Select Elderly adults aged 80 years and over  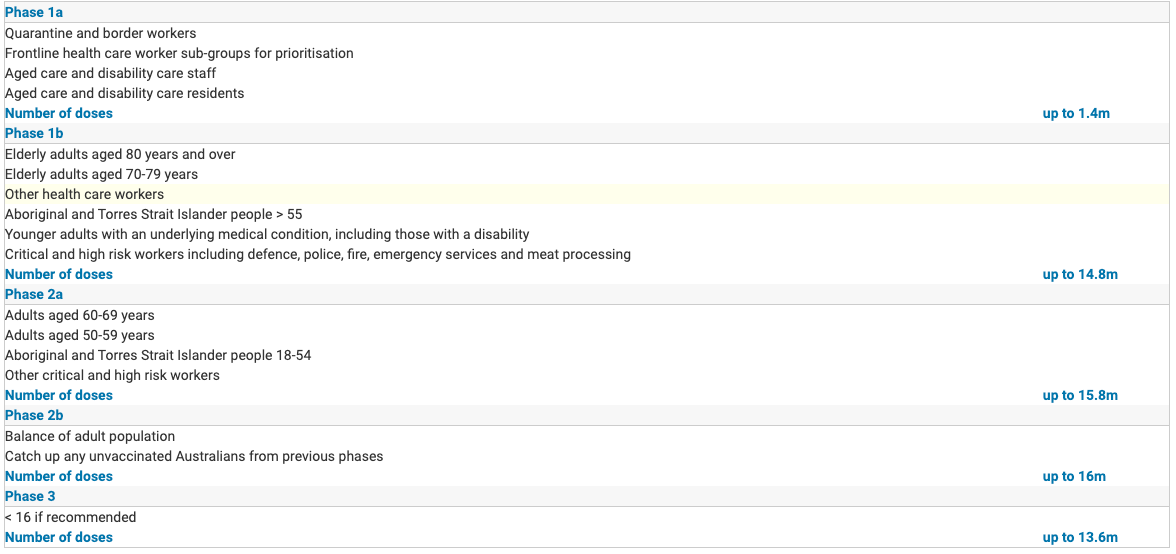tap(120, 154)
